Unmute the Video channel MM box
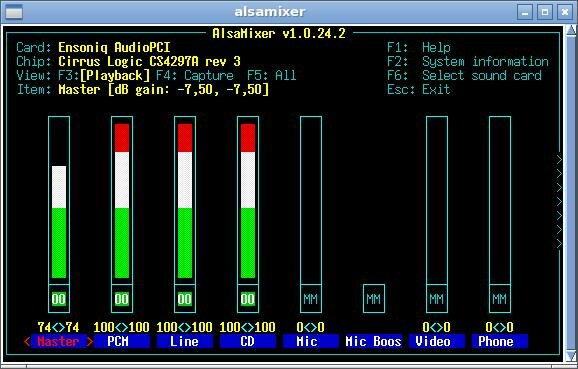 (x=437, y=299)
